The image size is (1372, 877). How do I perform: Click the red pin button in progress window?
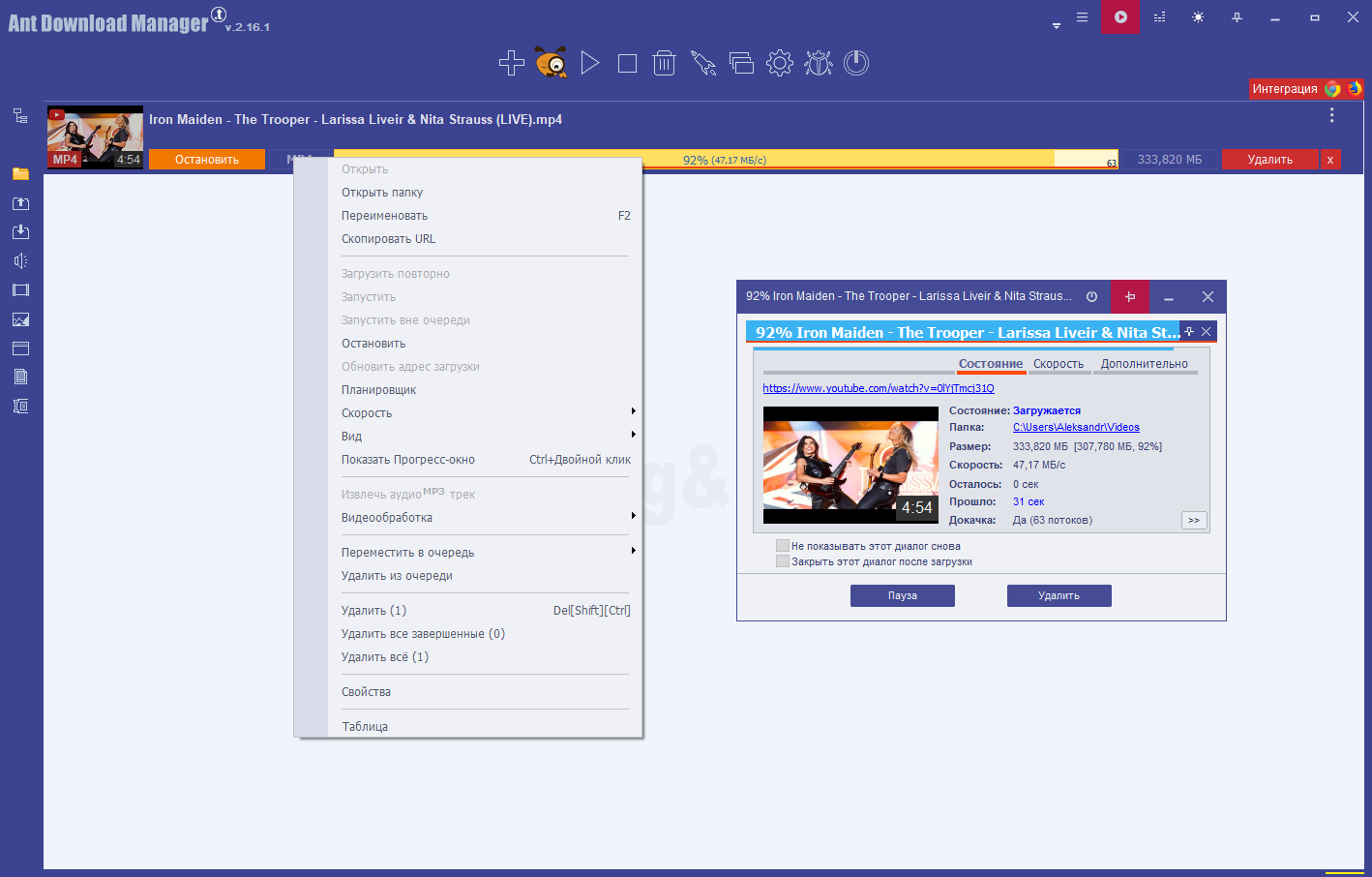[x=1130, y=297]
